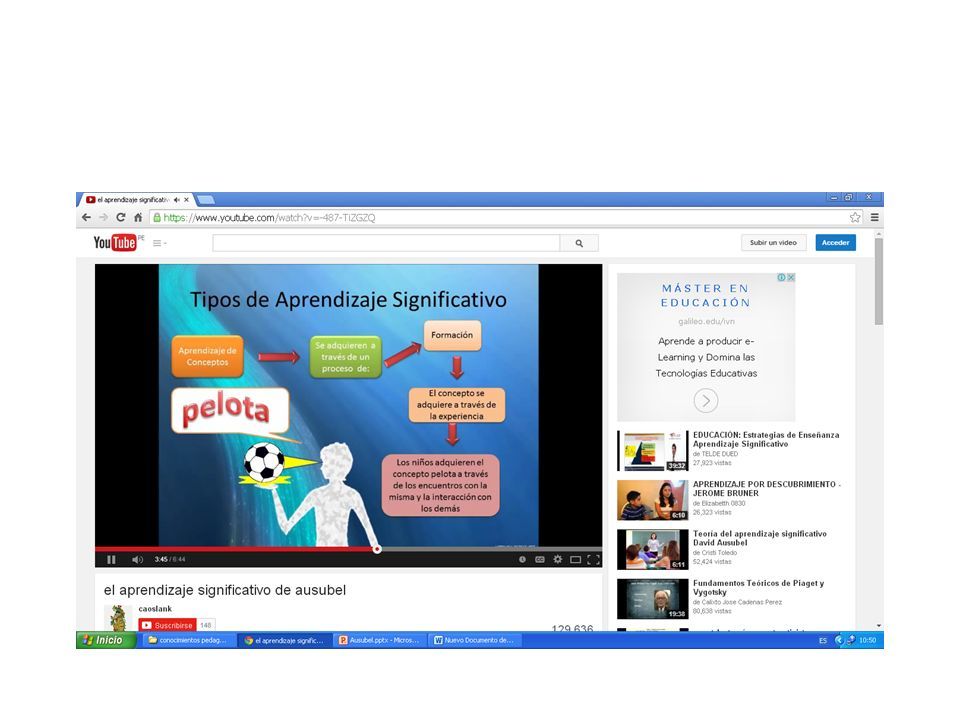Click the video title el aprendizaje significativo

[225, 590]
